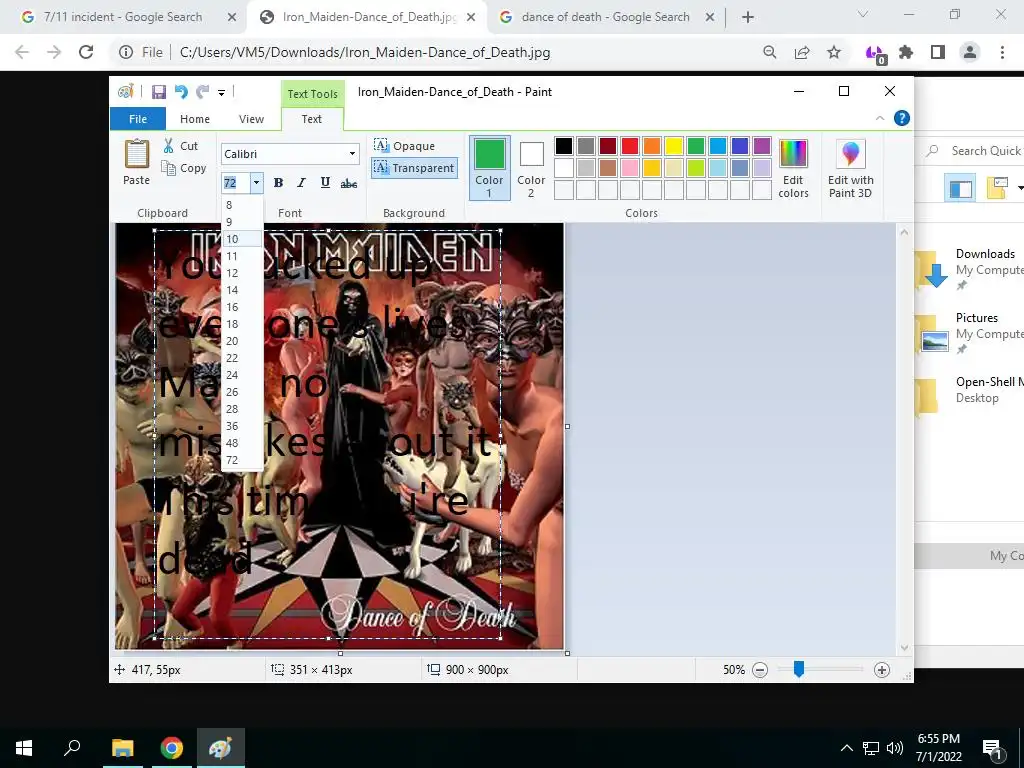Open Windows Start menu

click(x=24, y=748)
